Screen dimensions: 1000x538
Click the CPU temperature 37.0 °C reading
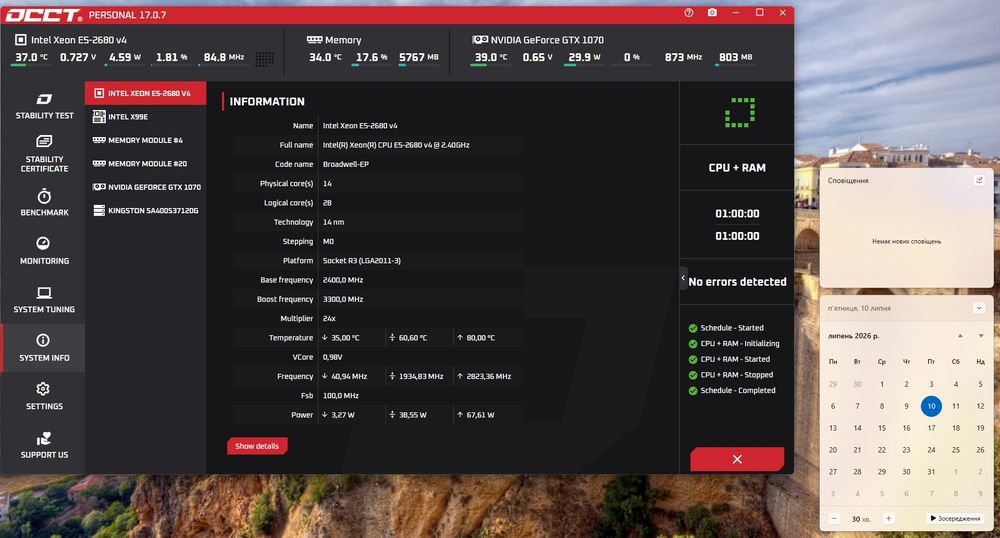coord(31,57)
